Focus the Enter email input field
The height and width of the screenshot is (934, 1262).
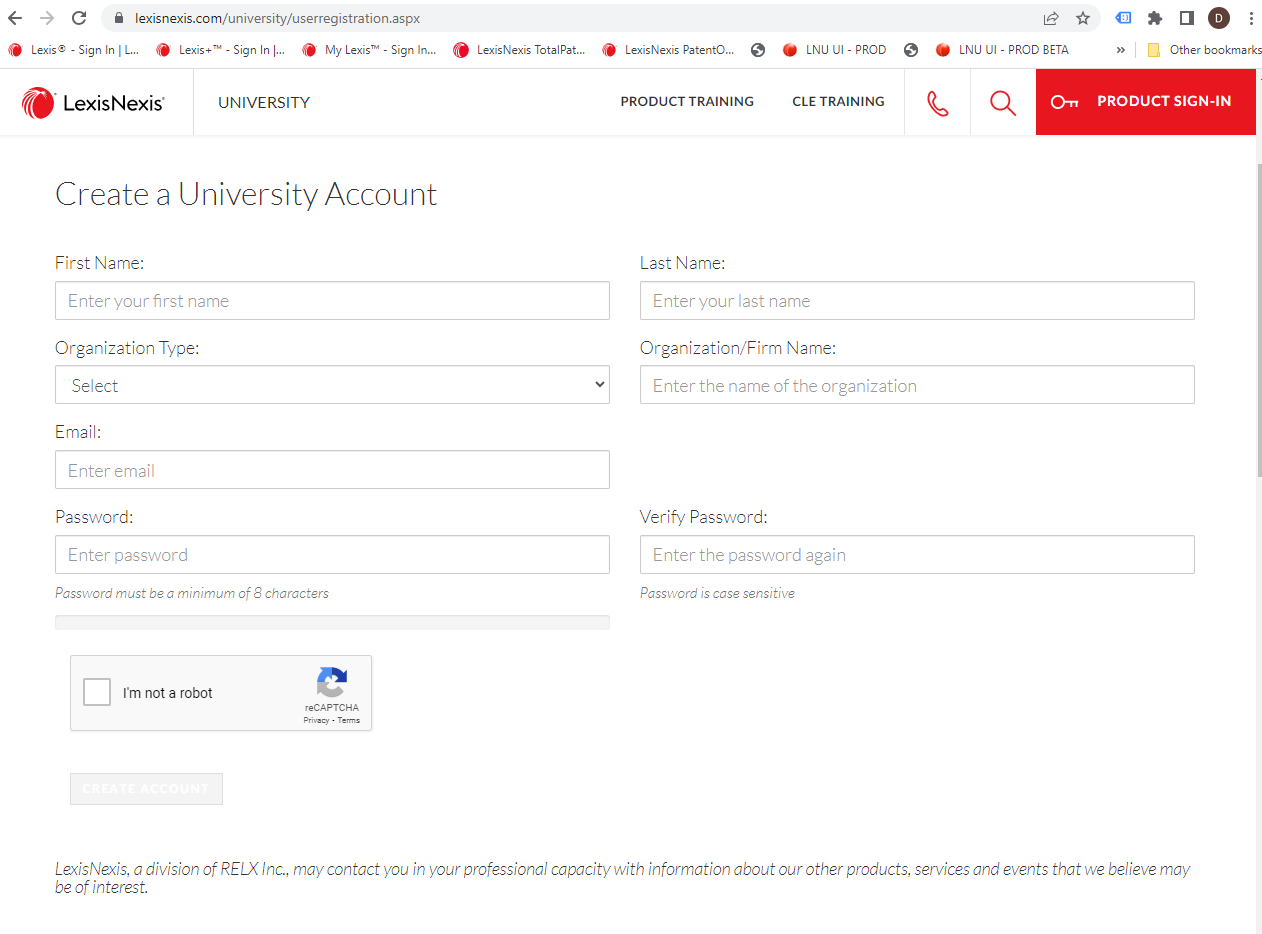pyautogui.click(x=332, y=470)
